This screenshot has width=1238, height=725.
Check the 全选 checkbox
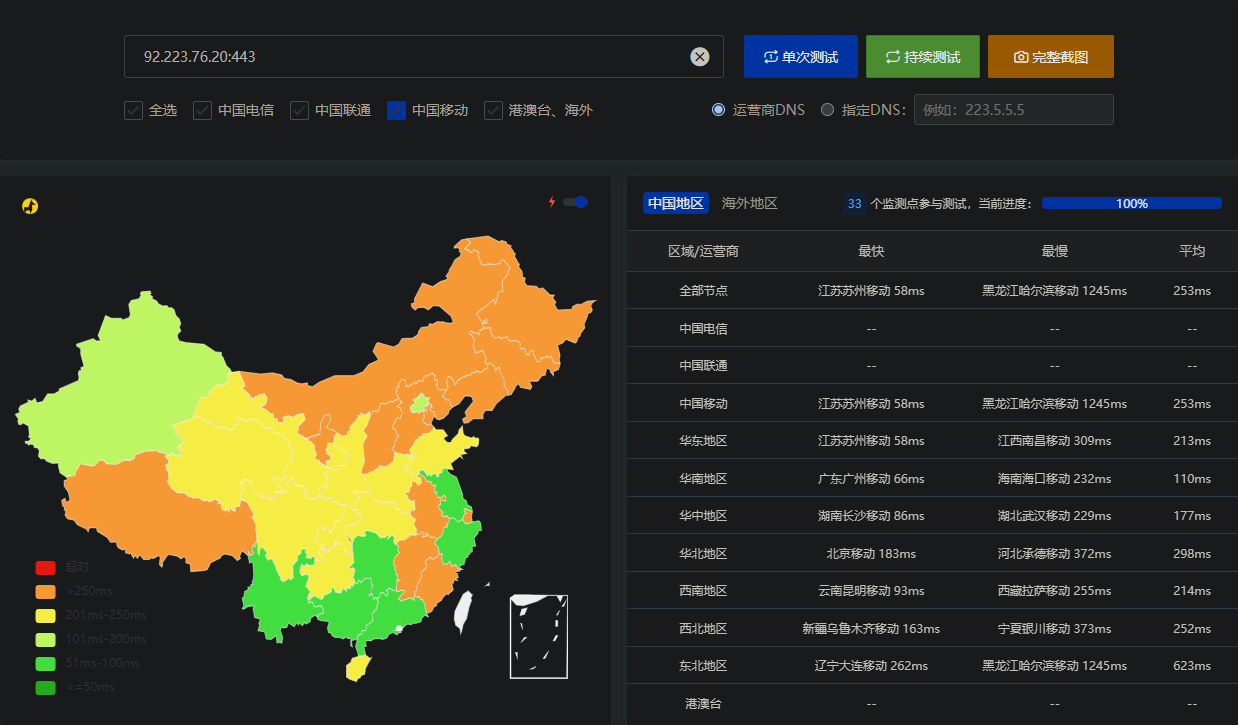coord(134,110)
